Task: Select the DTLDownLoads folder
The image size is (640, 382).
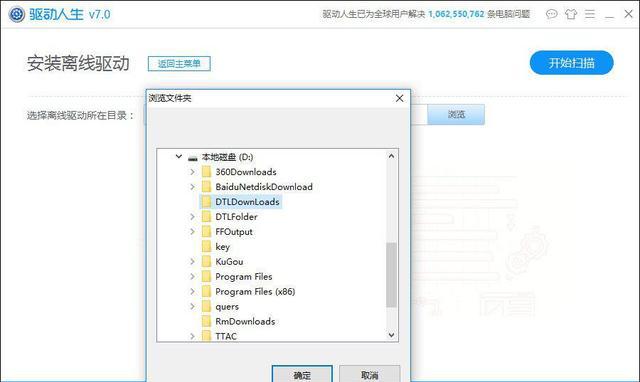Action: 247,202
